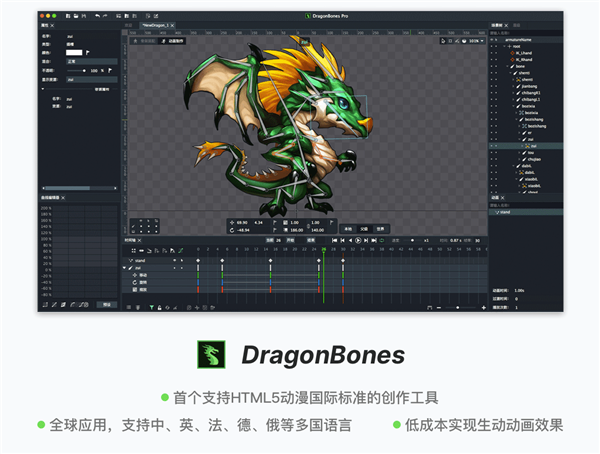Toggle visibility dot on zui timeline row
600x454 pixels.
(174, 268)
